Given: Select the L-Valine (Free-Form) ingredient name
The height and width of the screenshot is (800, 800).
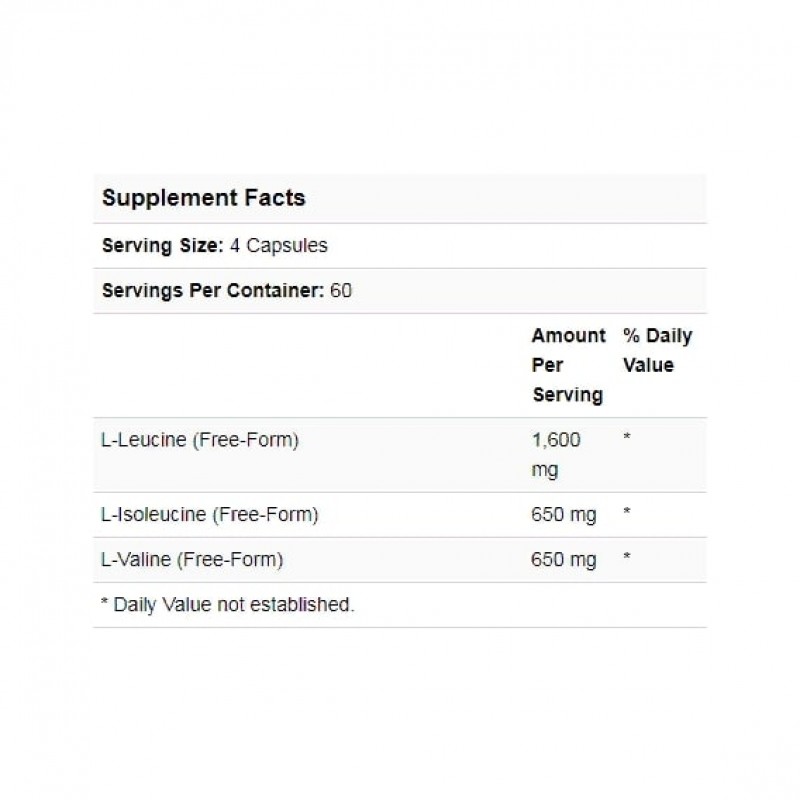Looking at the screenshot, I should pyautogui.click(x=193, y=560).
